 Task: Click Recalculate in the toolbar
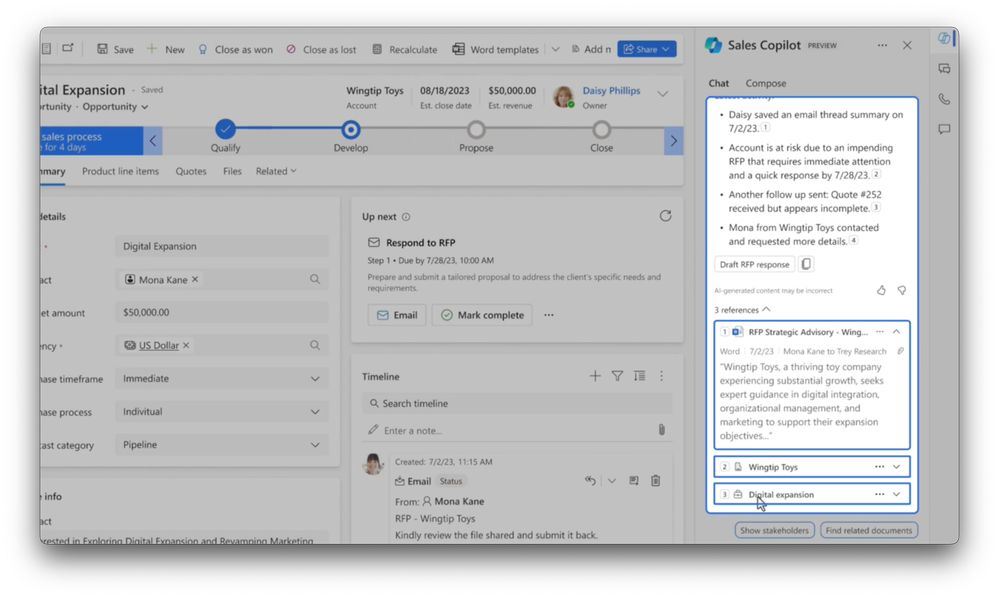(405, 49)
